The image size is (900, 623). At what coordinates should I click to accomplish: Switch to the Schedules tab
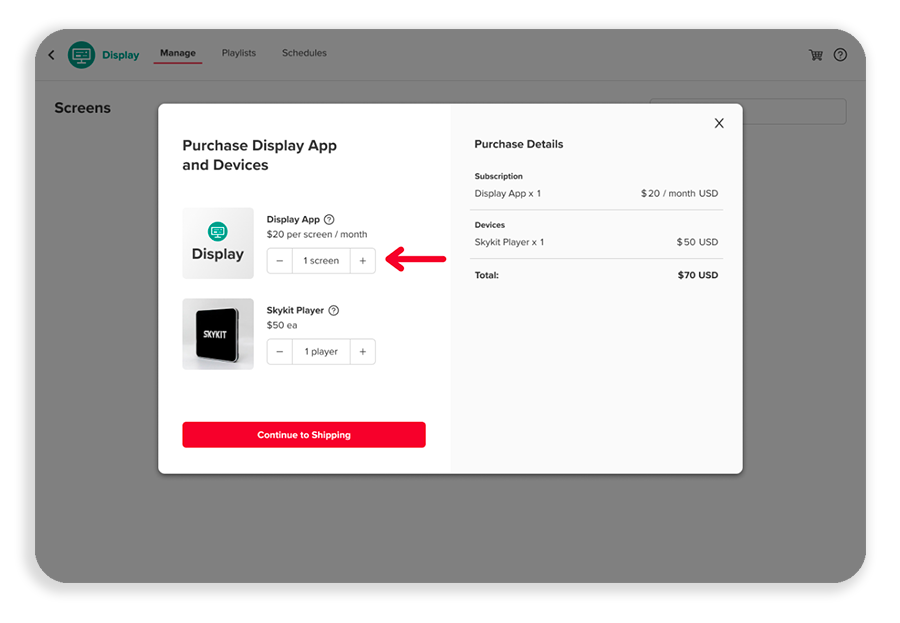pyautogui.click(x=304, y=53)
